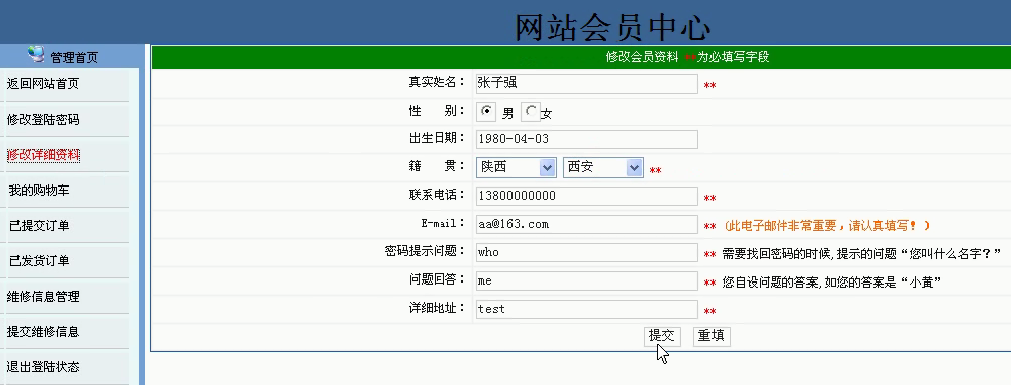Click the 提交 submit button

[x=662, y=336]
